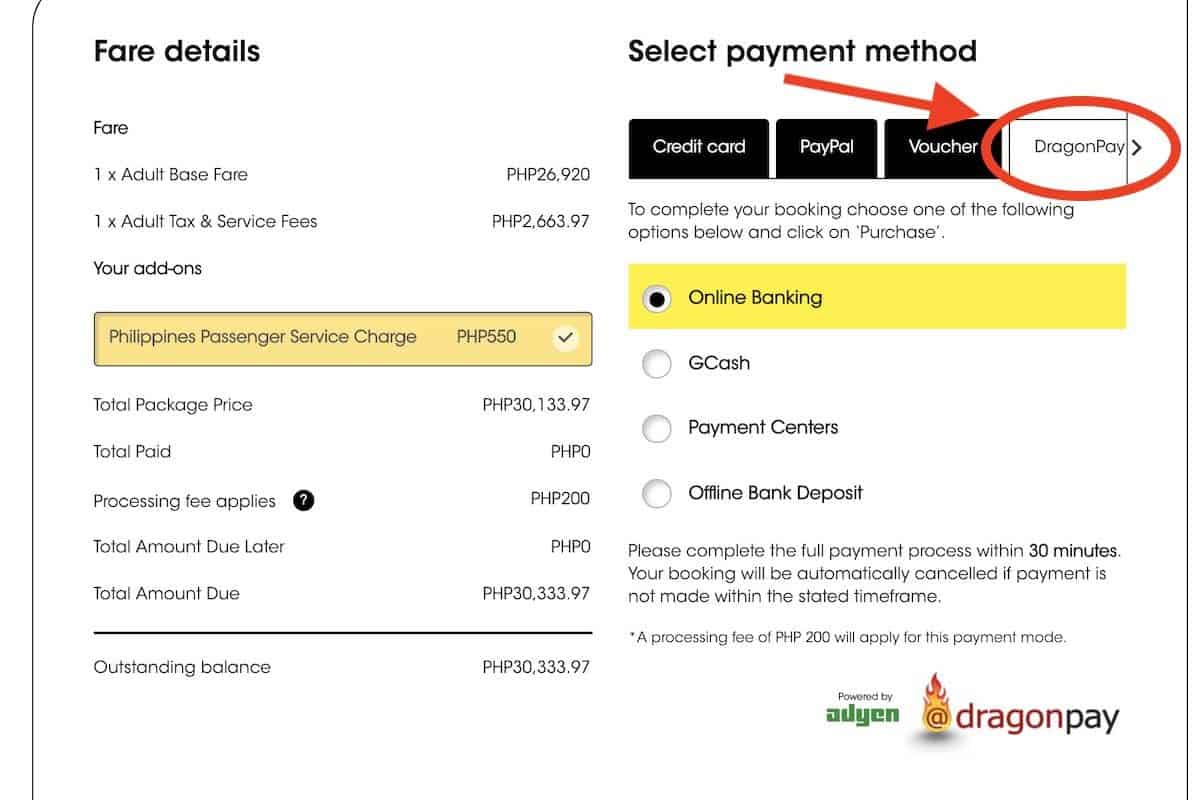Click the Powered by adyen logo
The image size is (1200, 800).
point(863,709)
